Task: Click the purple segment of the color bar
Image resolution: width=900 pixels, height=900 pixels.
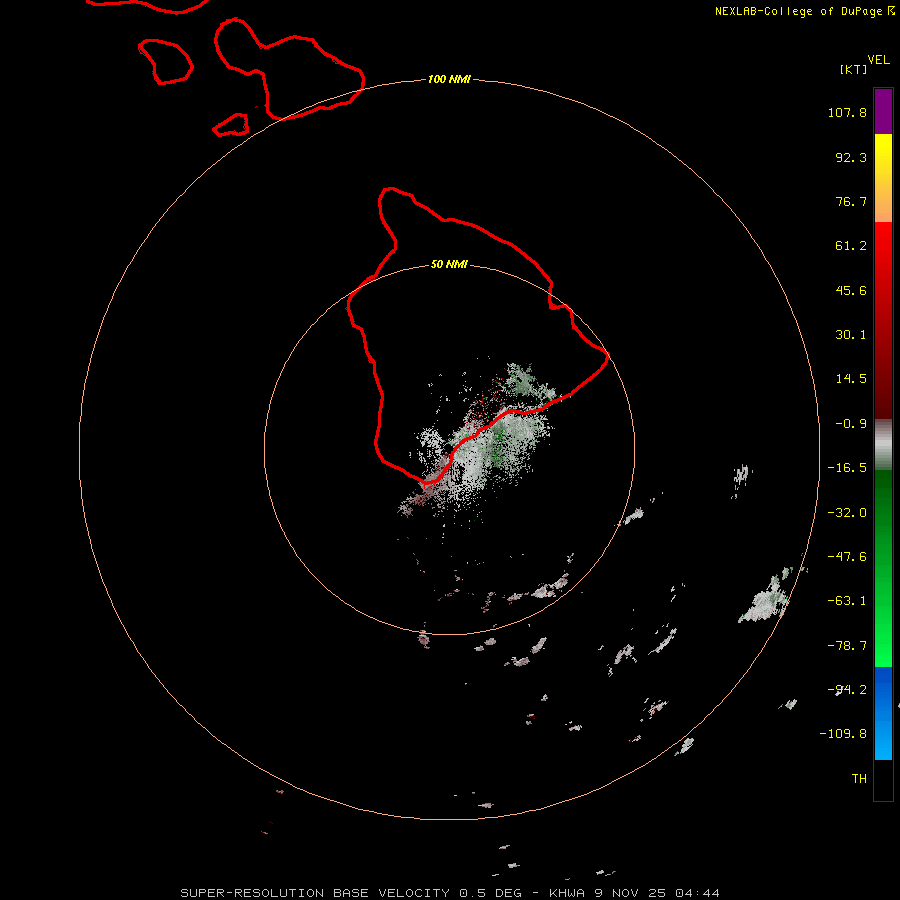Action: [883, 111]
